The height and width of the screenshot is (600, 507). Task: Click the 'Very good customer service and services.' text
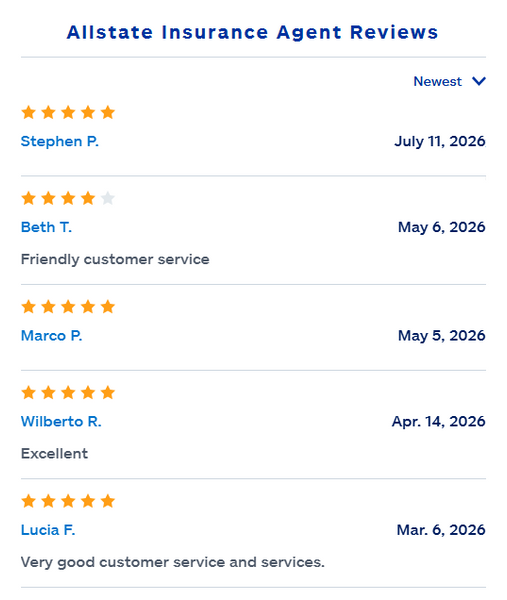click(x=173, y=562)
